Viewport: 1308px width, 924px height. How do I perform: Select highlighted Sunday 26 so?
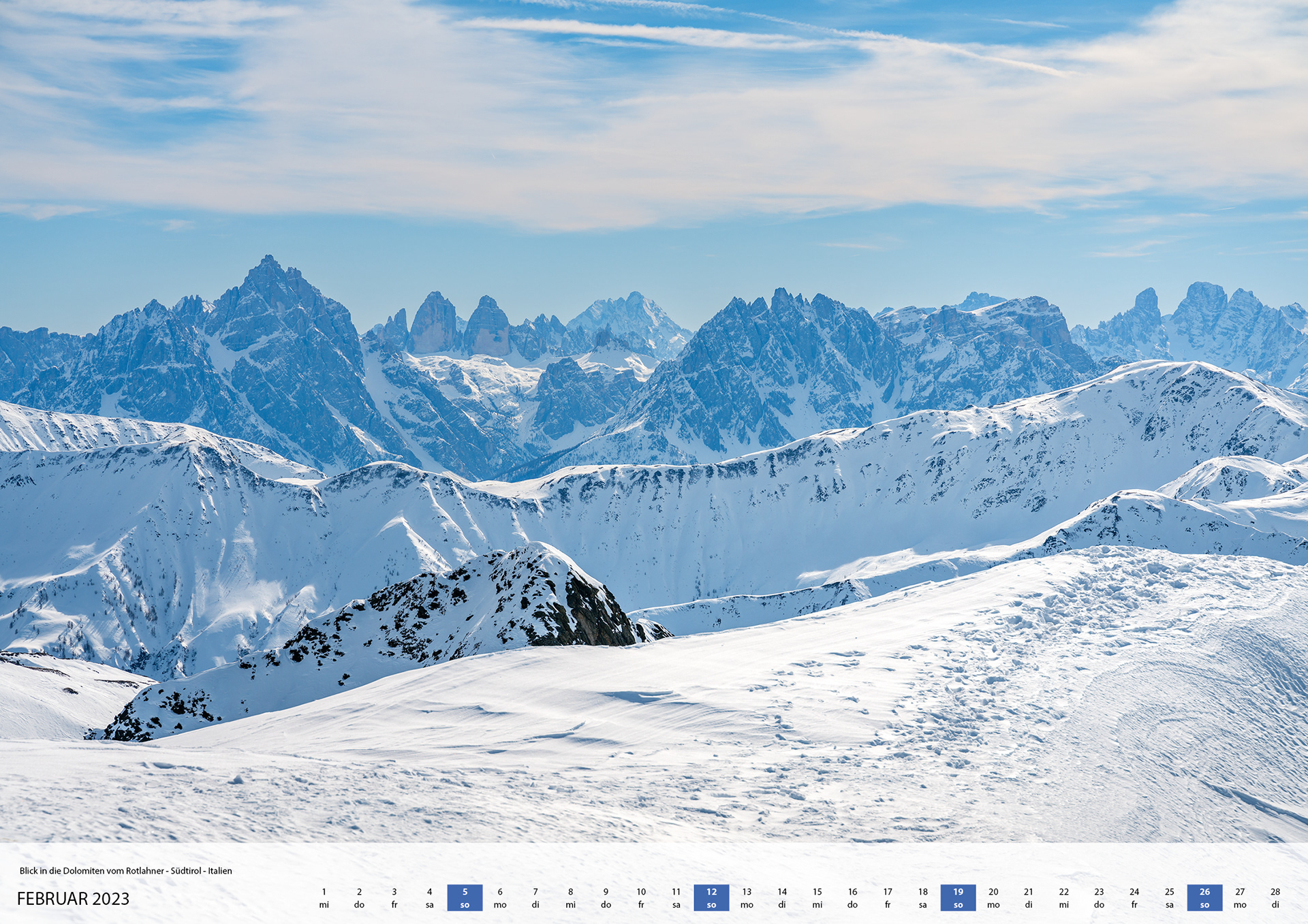(1205, 898)
